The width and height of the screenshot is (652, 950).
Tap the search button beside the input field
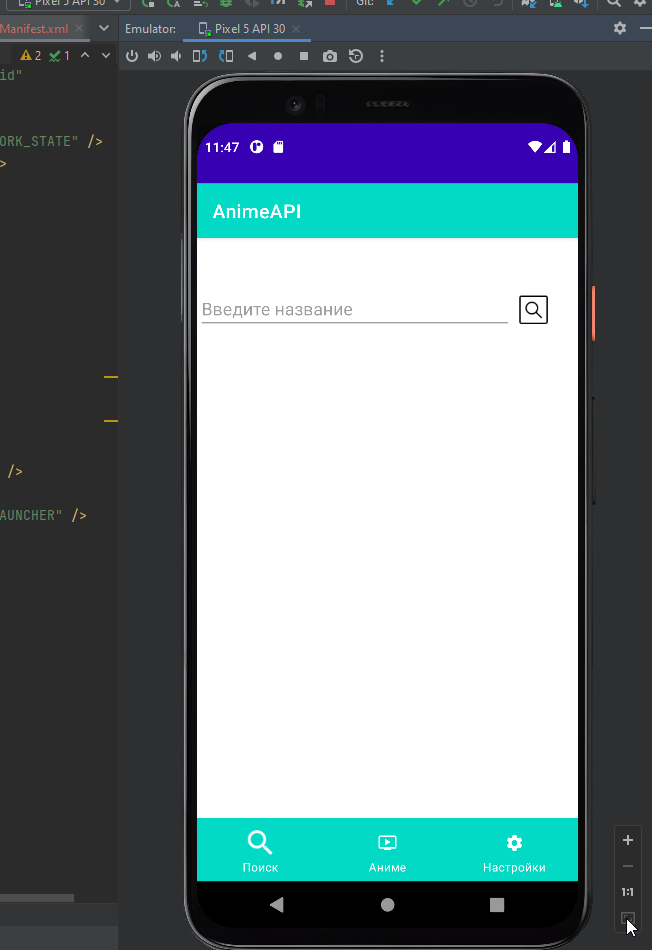click(x=533, y=310)
